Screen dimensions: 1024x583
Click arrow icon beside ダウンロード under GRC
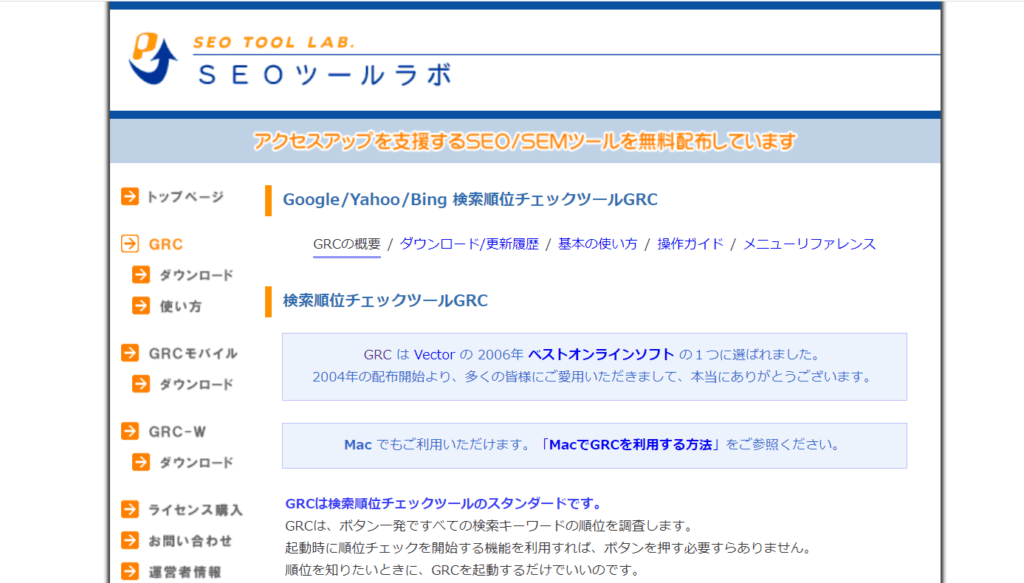[141, 275]
